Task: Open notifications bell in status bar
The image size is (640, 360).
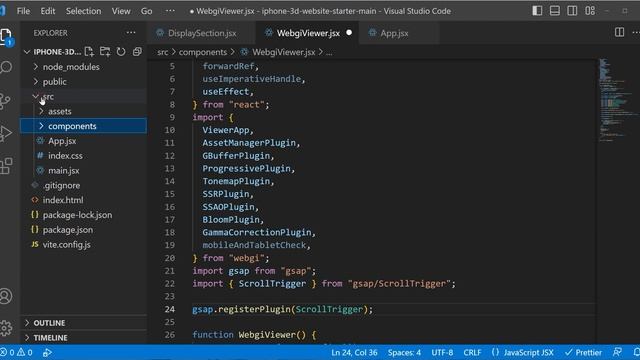Action: click(636, 352)
